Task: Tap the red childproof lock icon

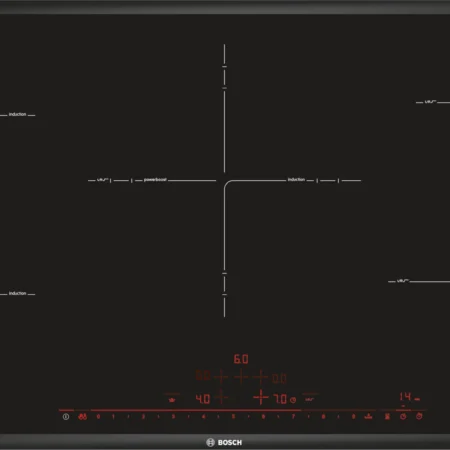Action: click(82, 417)
